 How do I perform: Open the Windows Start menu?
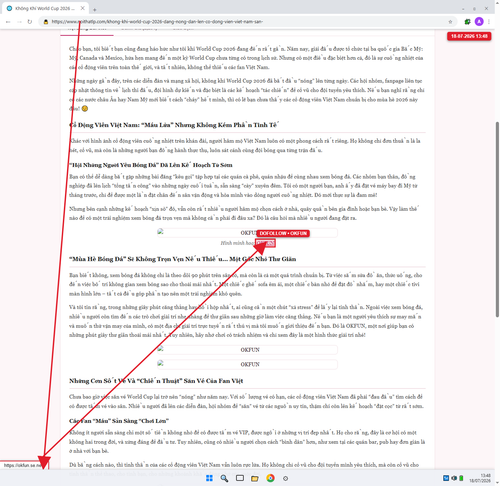209,478
